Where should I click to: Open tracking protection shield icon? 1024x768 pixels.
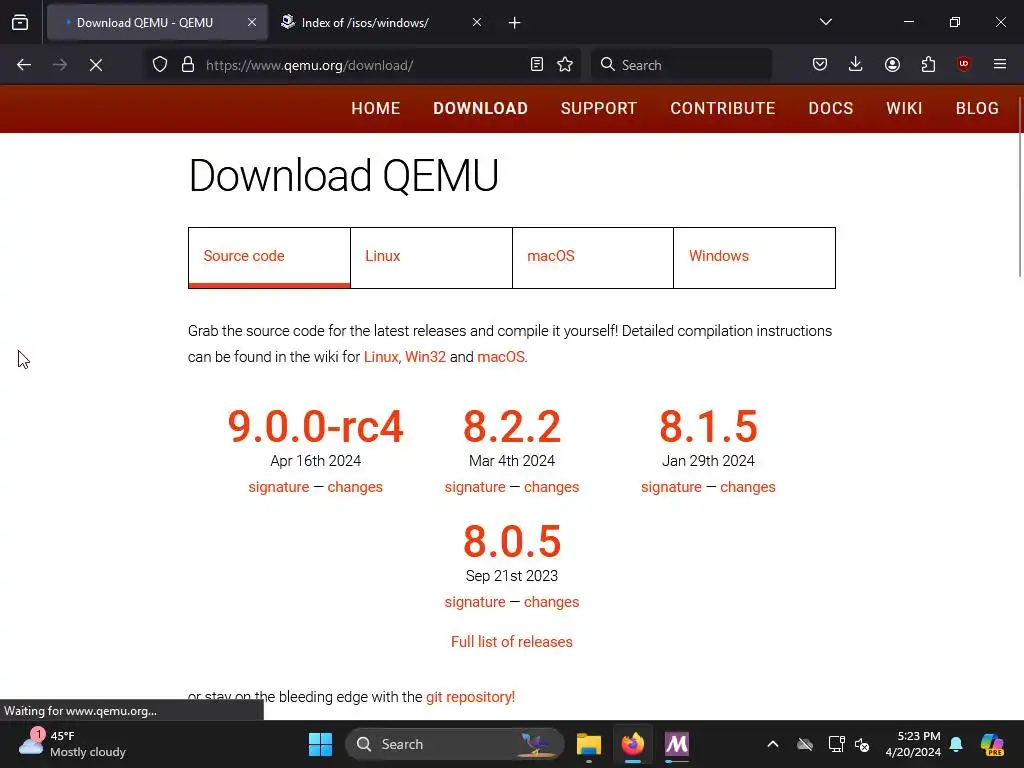(160, 65)
